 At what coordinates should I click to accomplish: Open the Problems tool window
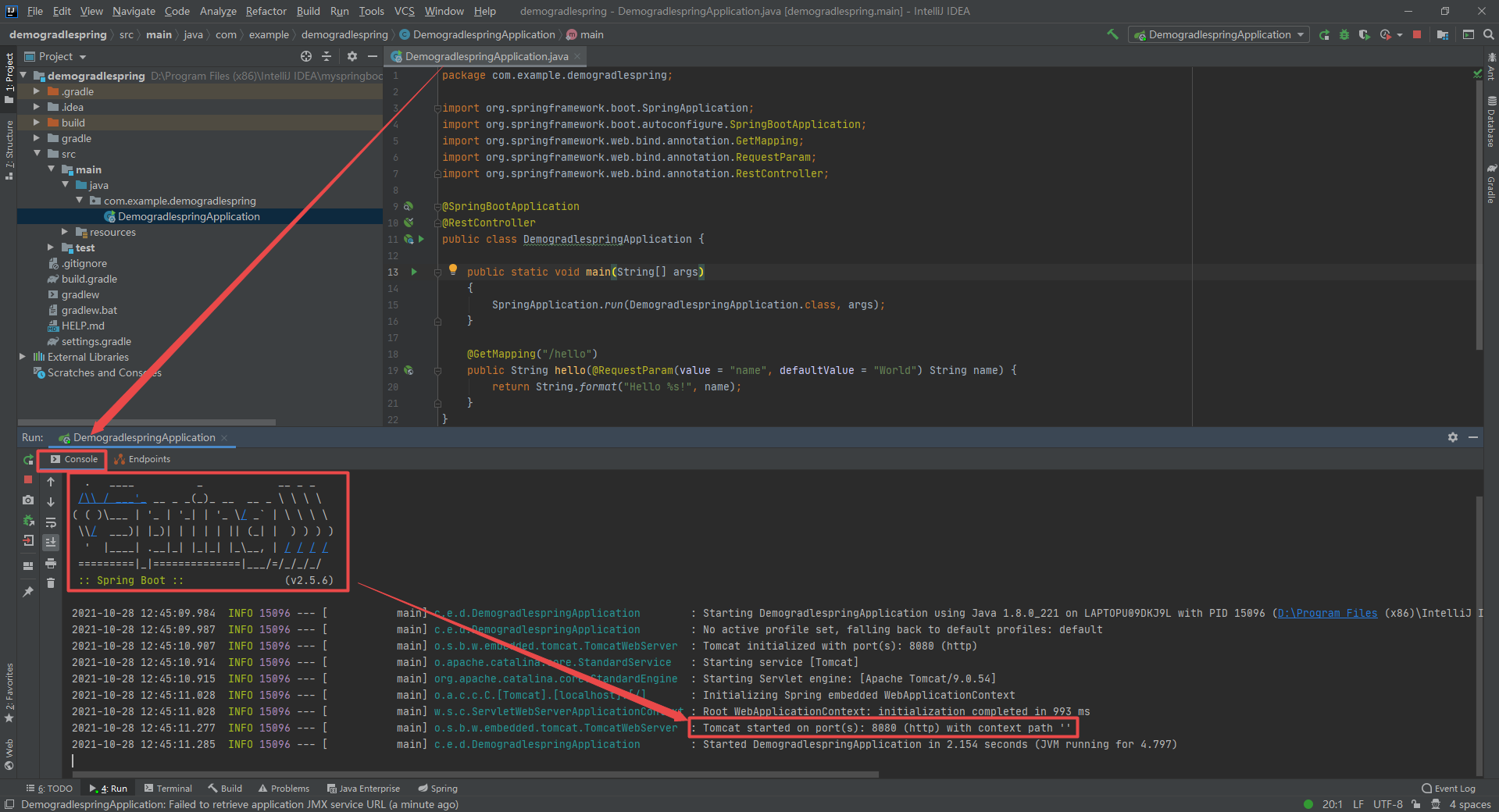point(284,789)
